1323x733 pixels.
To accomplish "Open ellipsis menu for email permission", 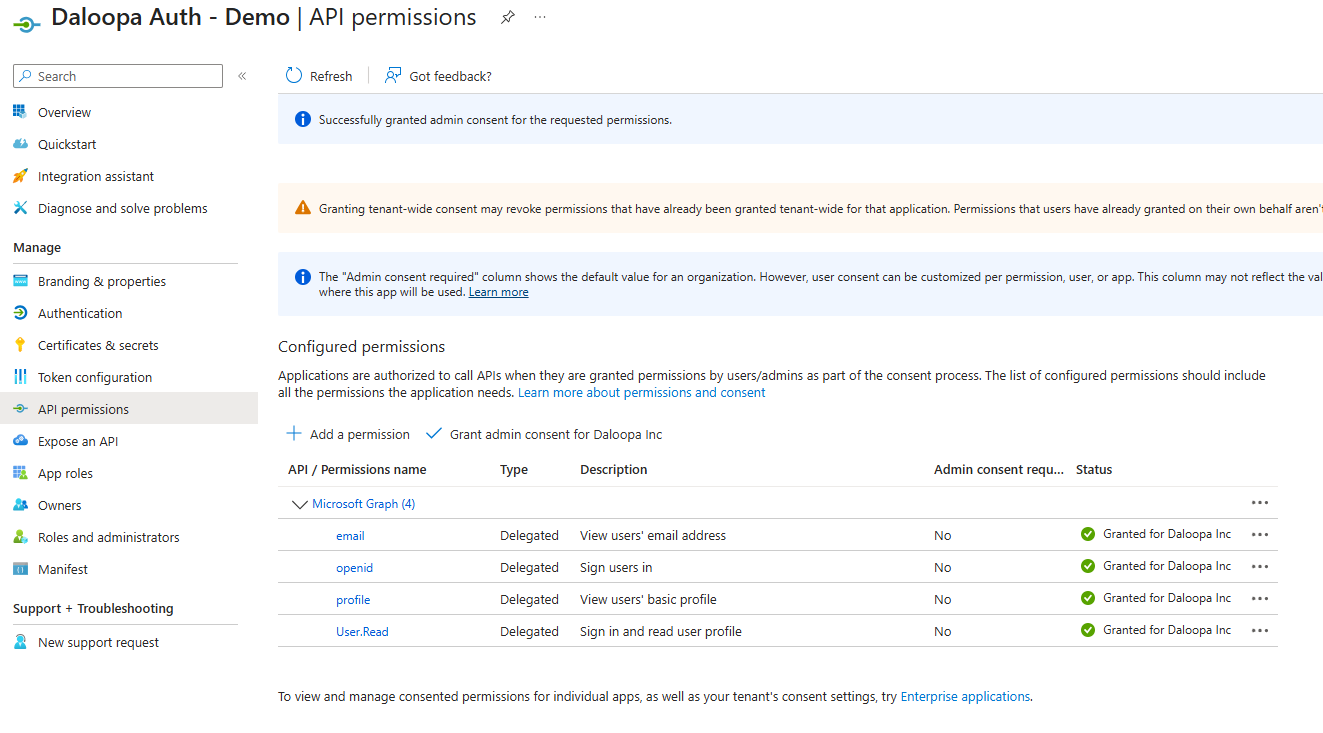I will tap(1260, 535).
